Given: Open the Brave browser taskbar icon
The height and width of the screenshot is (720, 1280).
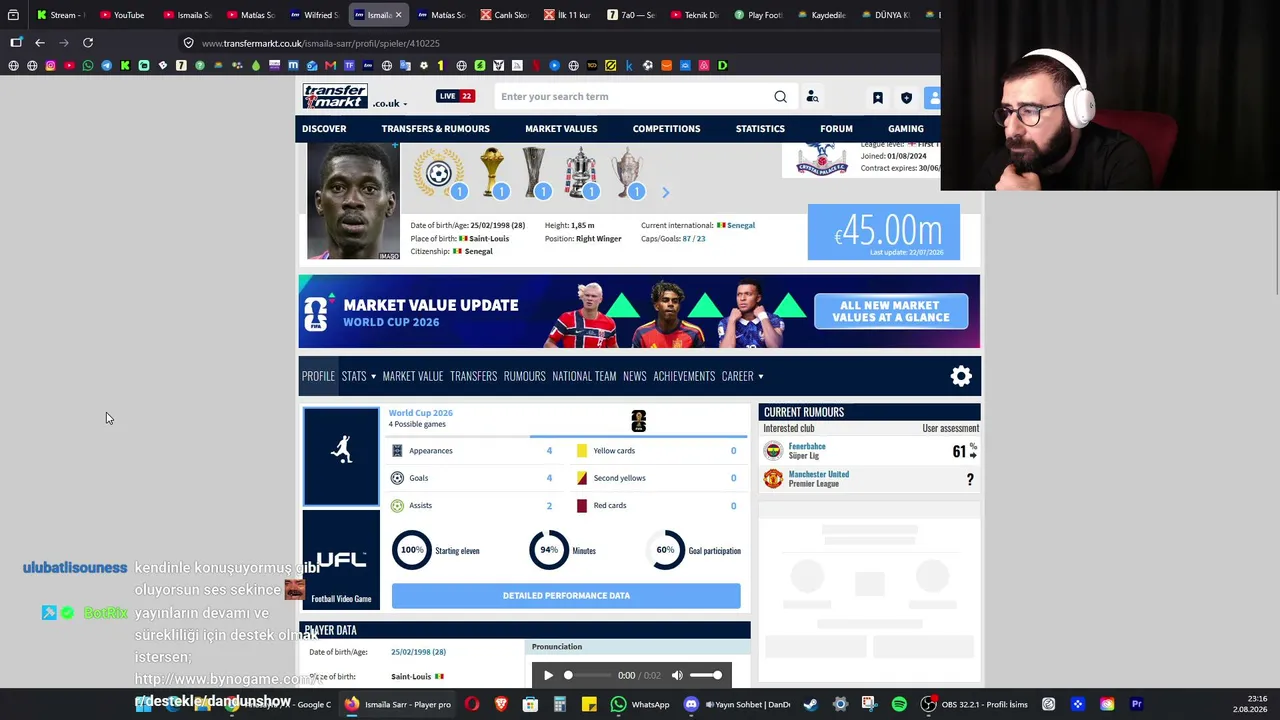Looking at the screenshot, I should point(501,704).
